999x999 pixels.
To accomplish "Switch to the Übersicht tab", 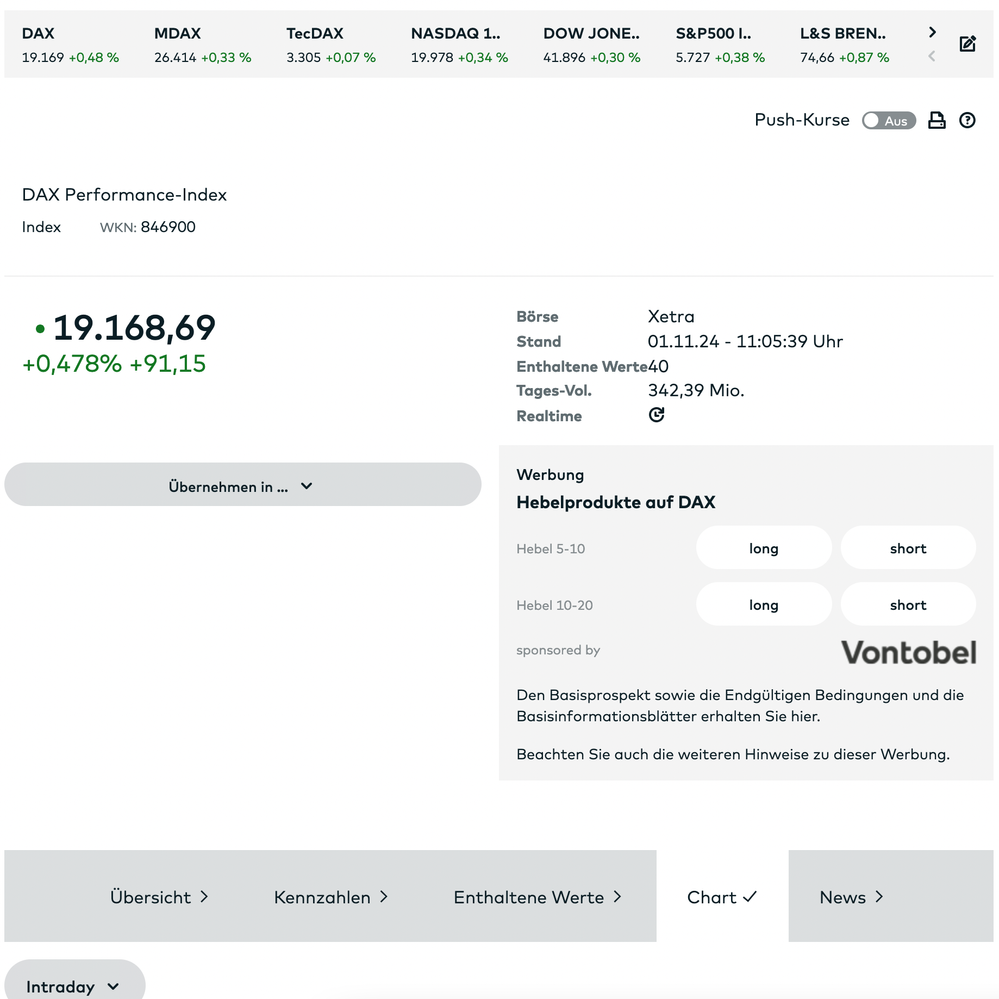I will tap(159, 897).
